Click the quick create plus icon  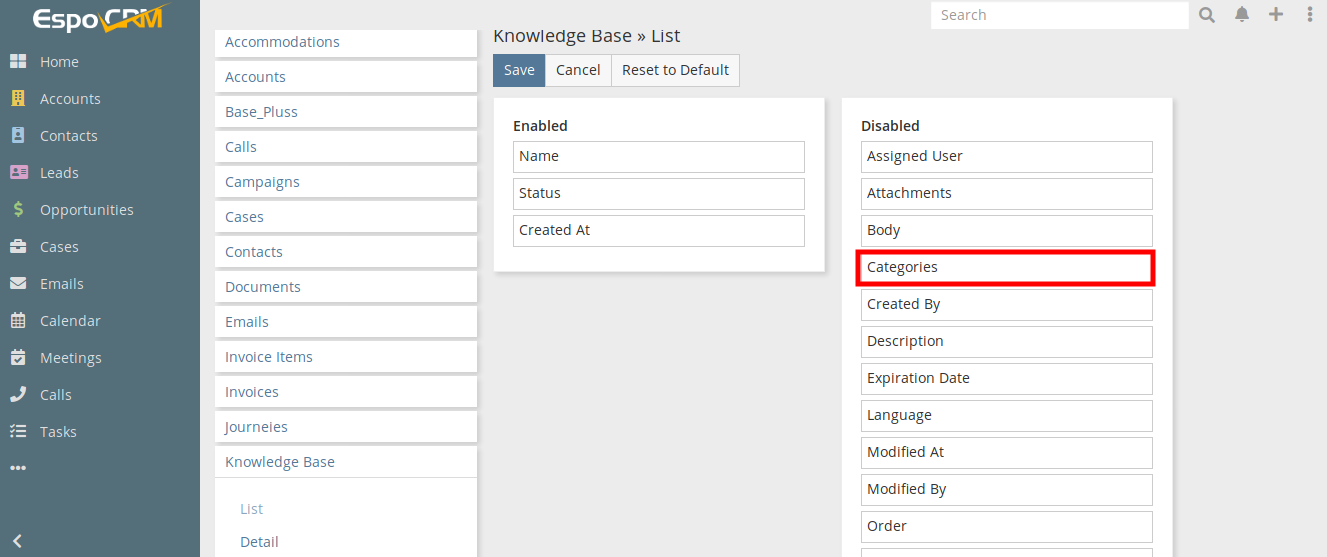[x=1276, y=15]
